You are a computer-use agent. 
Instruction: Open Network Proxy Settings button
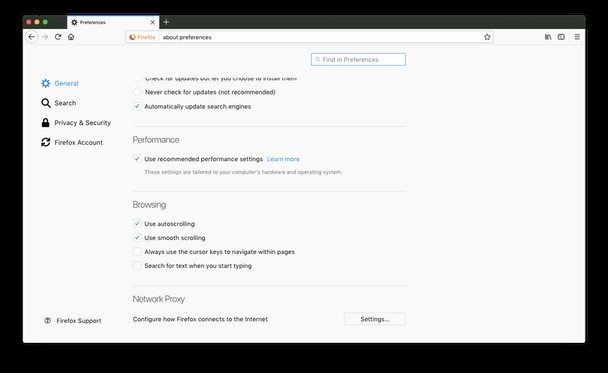coord(375,319)
